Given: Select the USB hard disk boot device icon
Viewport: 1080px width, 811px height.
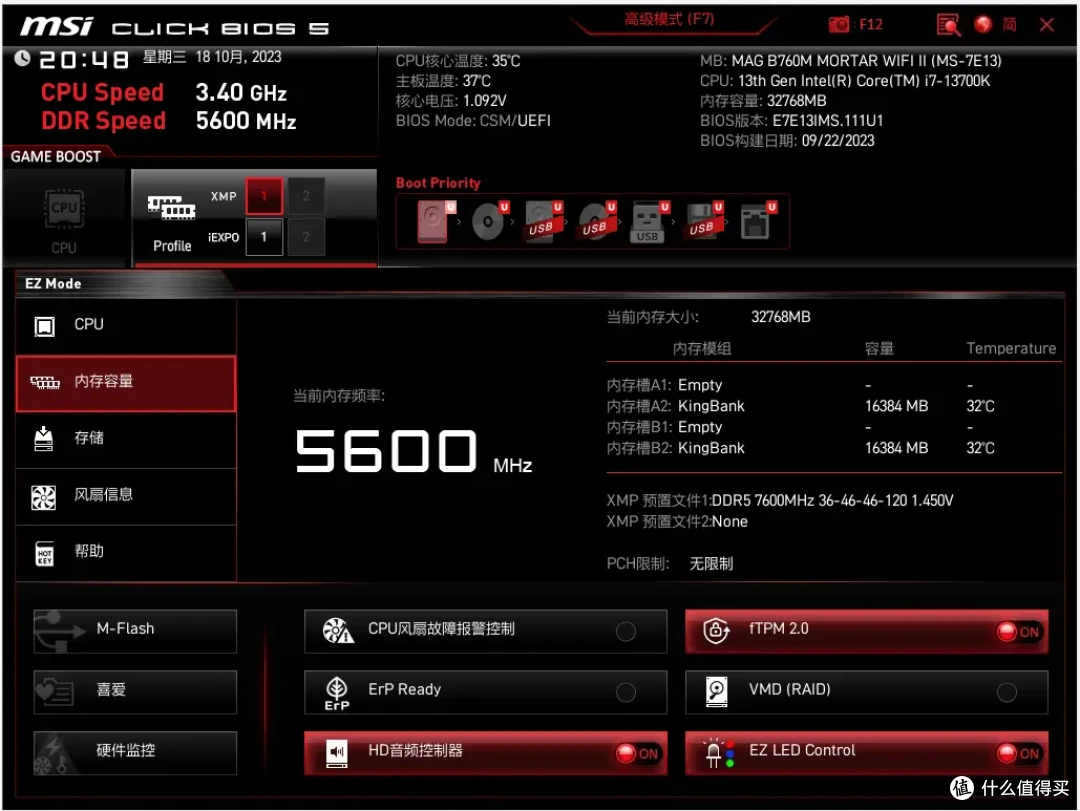Looking at the screenshot, I should [x=543, y=221].
